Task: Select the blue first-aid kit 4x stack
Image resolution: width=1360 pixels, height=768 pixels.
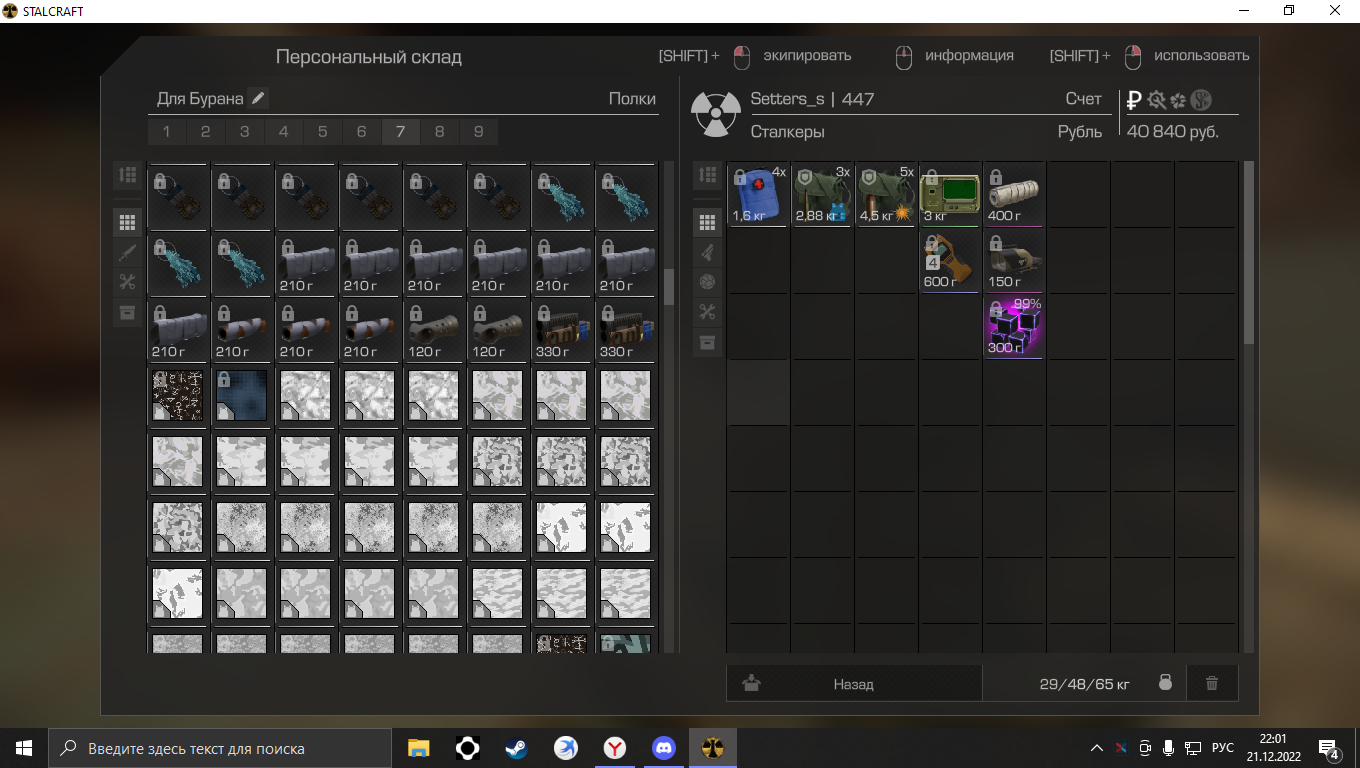Action: click(758, 194)
